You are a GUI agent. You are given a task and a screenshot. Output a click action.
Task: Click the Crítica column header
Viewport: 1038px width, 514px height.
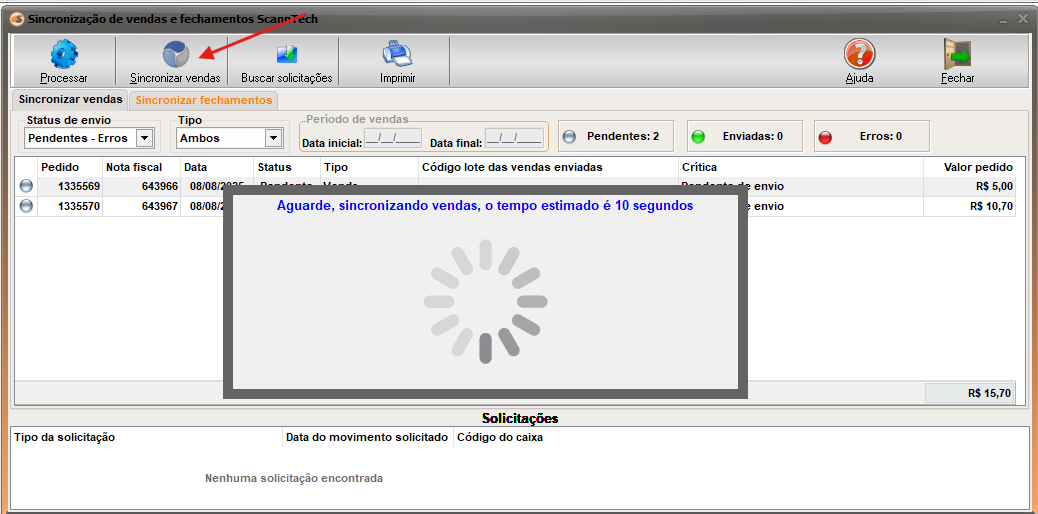click(699, 167)
